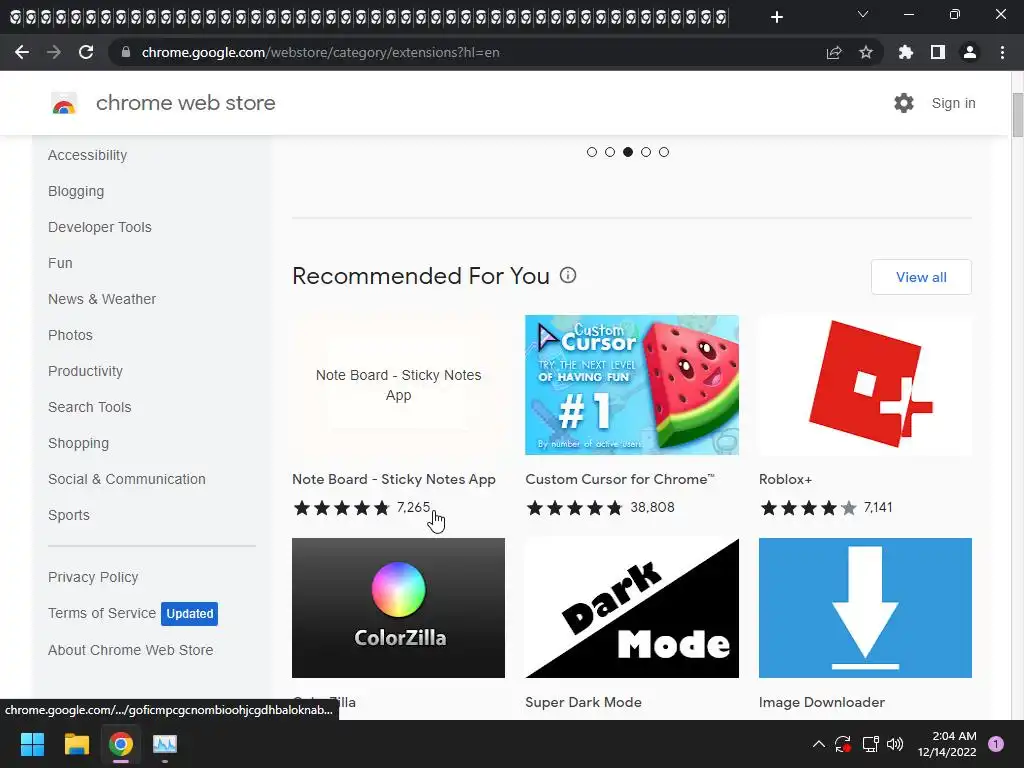Open the Chrome profile avatar menu

coord(970,52)
